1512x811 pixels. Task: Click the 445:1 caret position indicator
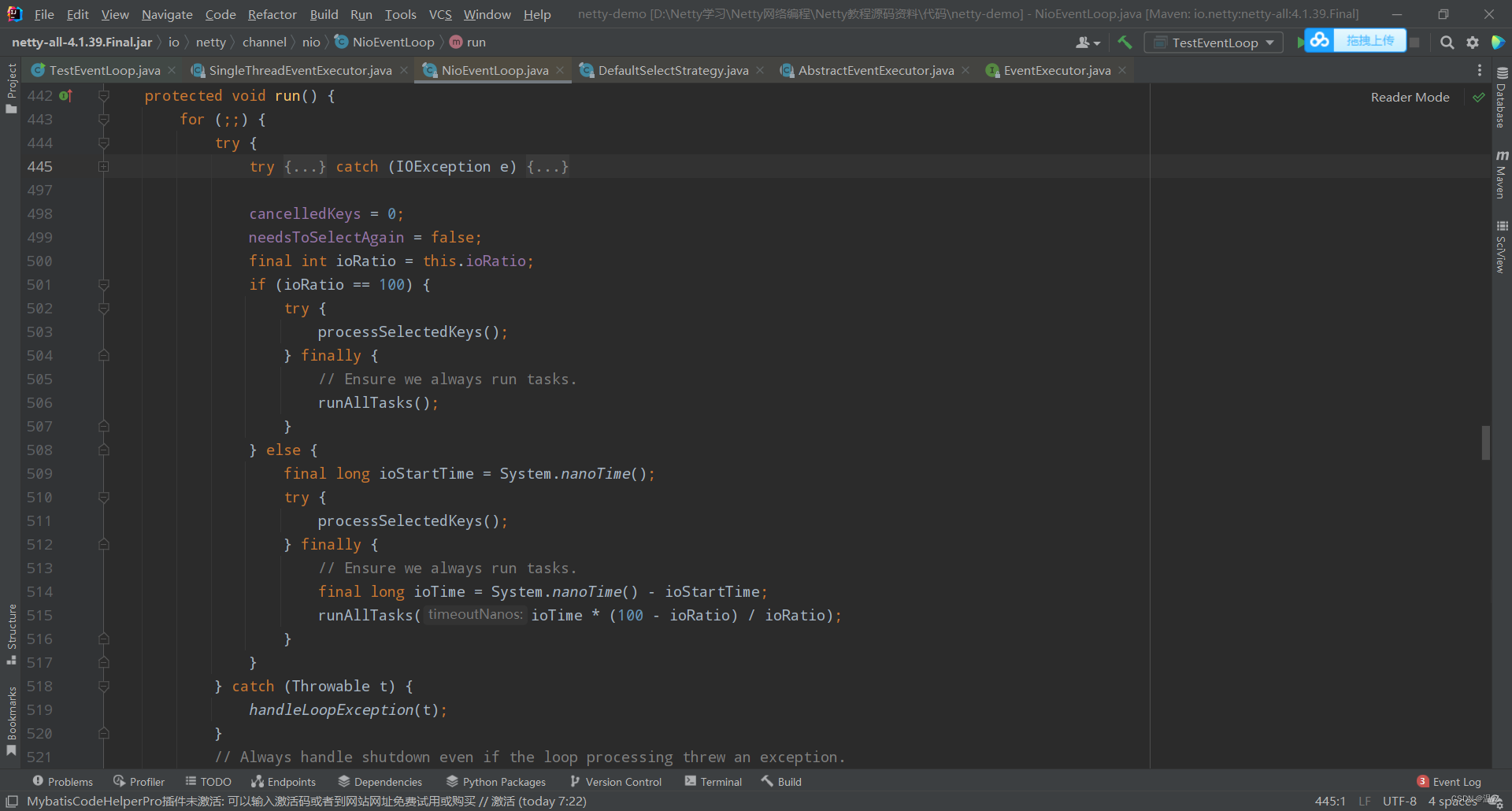click(1330, 801)
